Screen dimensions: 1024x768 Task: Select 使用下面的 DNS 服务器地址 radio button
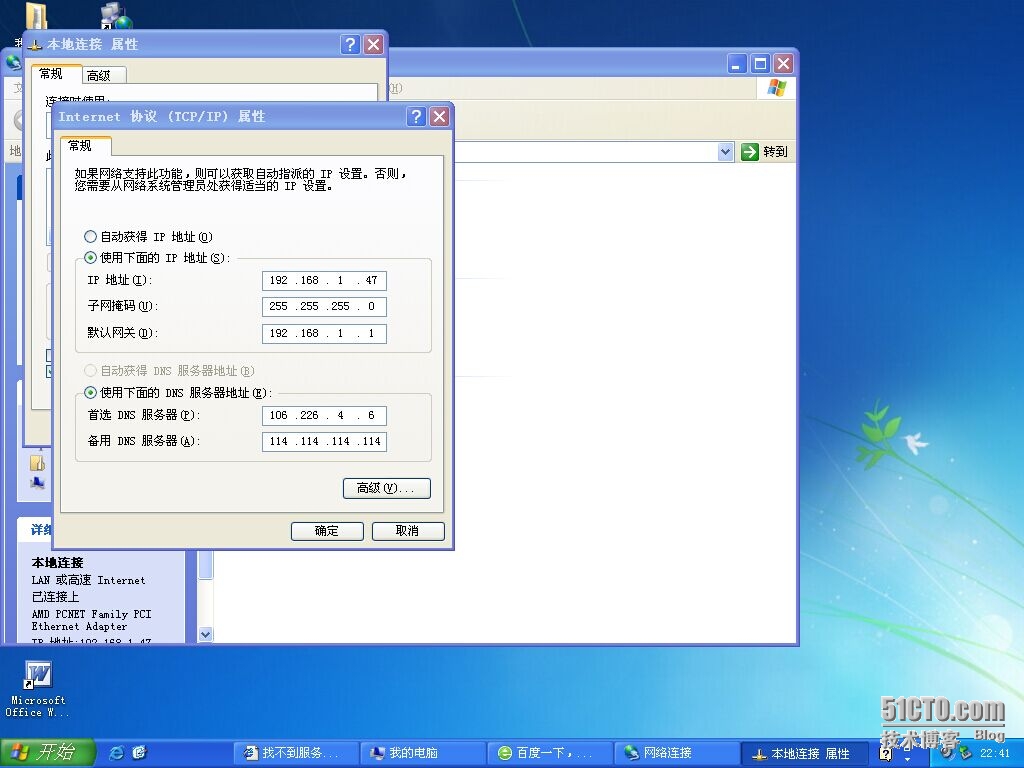click(x=91, y=392)
